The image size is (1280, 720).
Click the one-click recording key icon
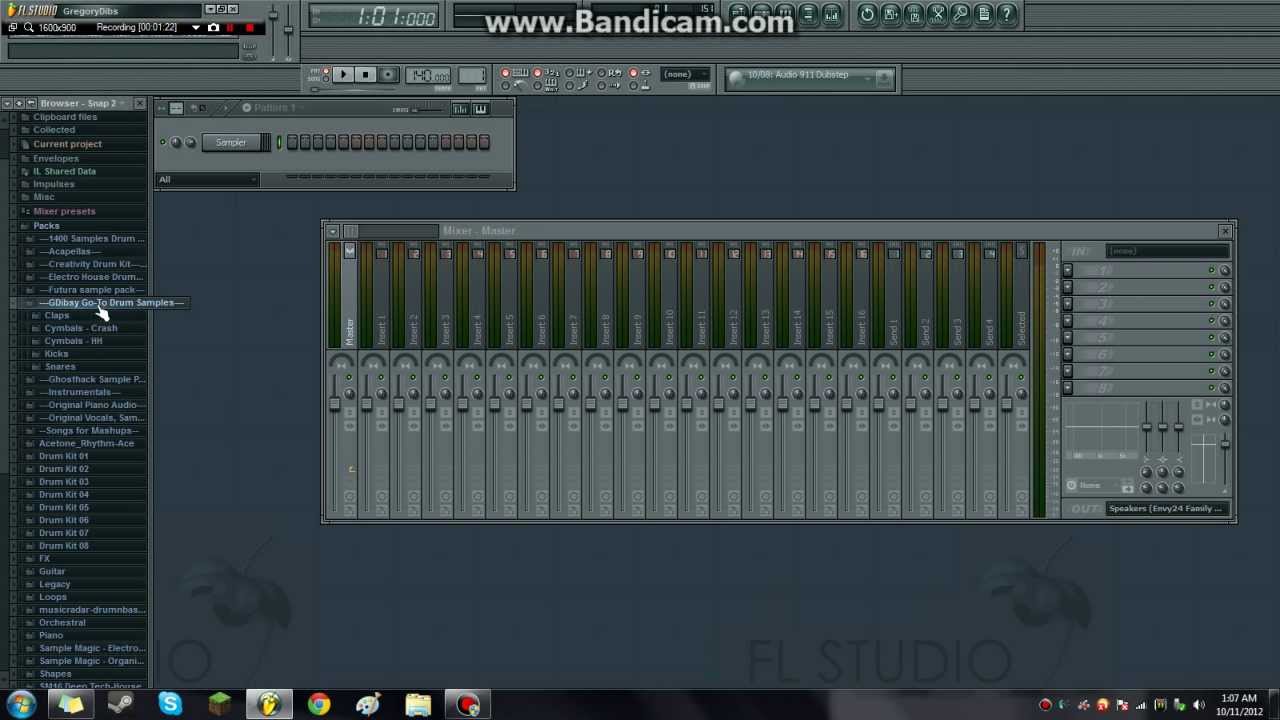coord(960,14)
